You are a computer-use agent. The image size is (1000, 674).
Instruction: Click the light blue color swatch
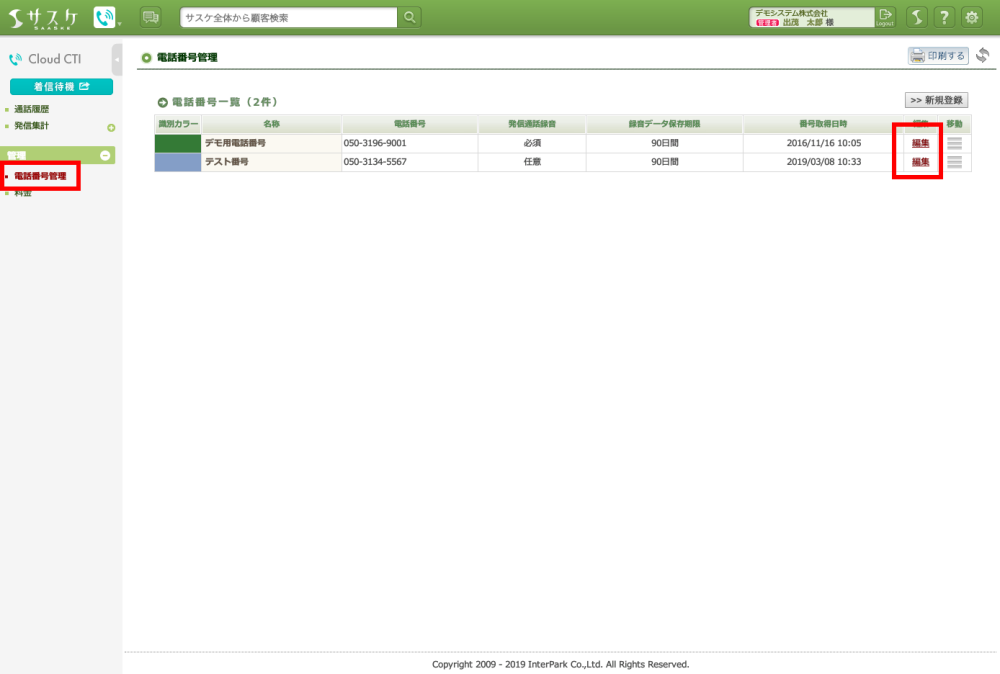(178, 162)
